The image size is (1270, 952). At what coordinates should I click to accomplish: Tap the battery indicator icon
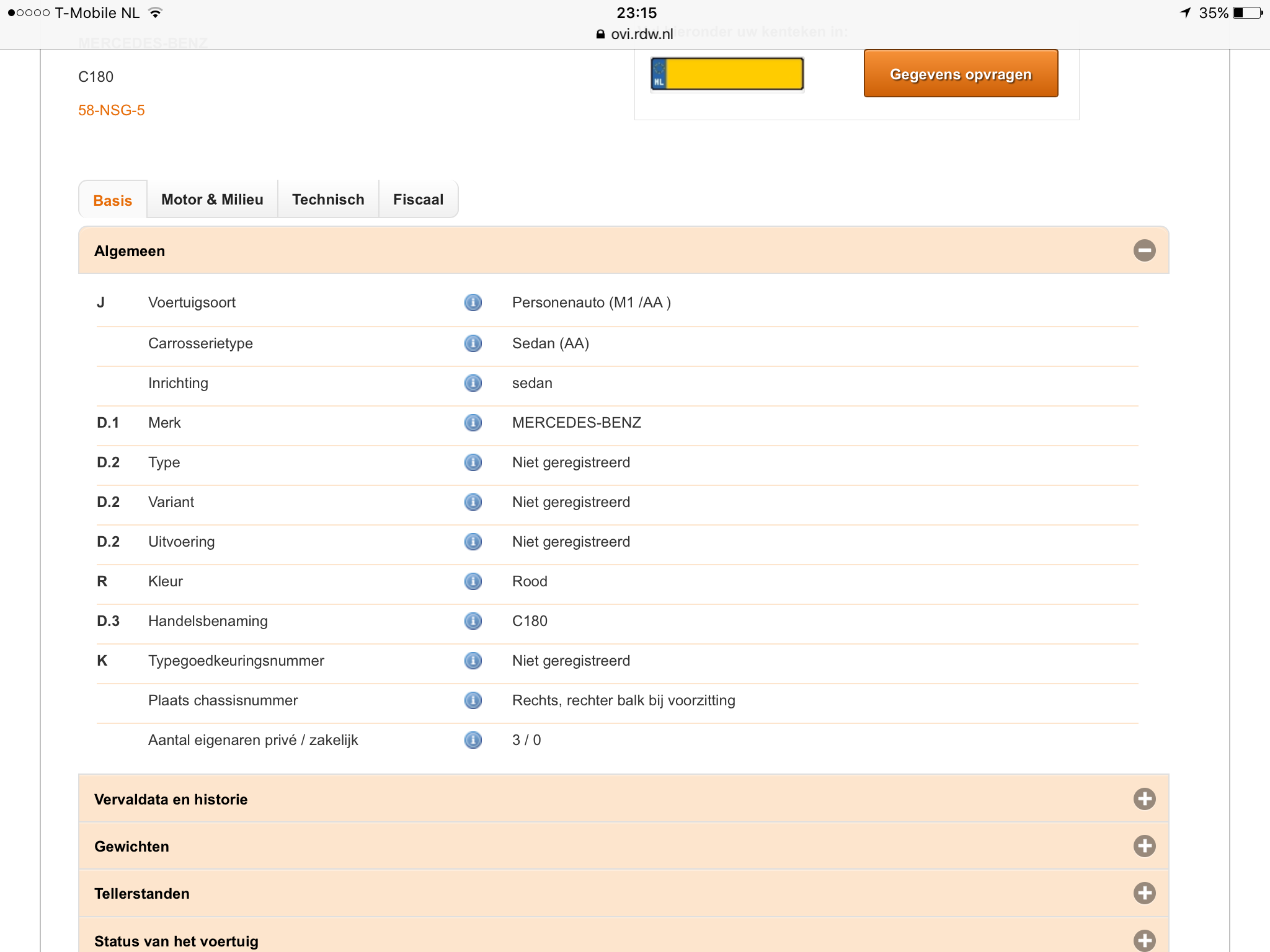[x=1248, y=12]
